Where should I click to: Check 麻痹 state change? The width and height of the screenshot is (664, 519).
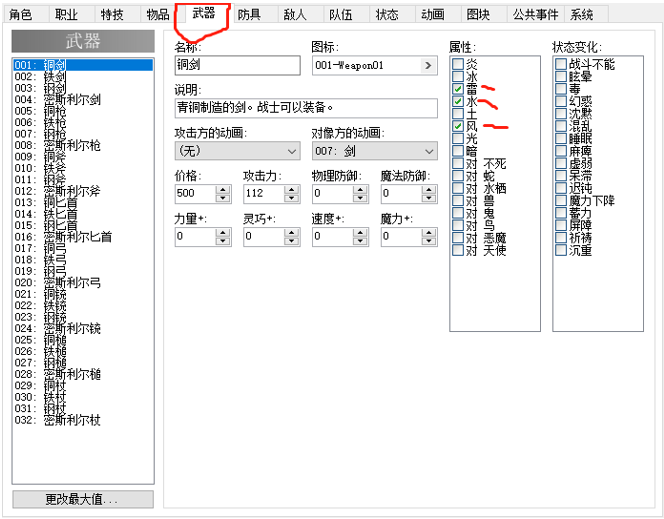(561, 151)
